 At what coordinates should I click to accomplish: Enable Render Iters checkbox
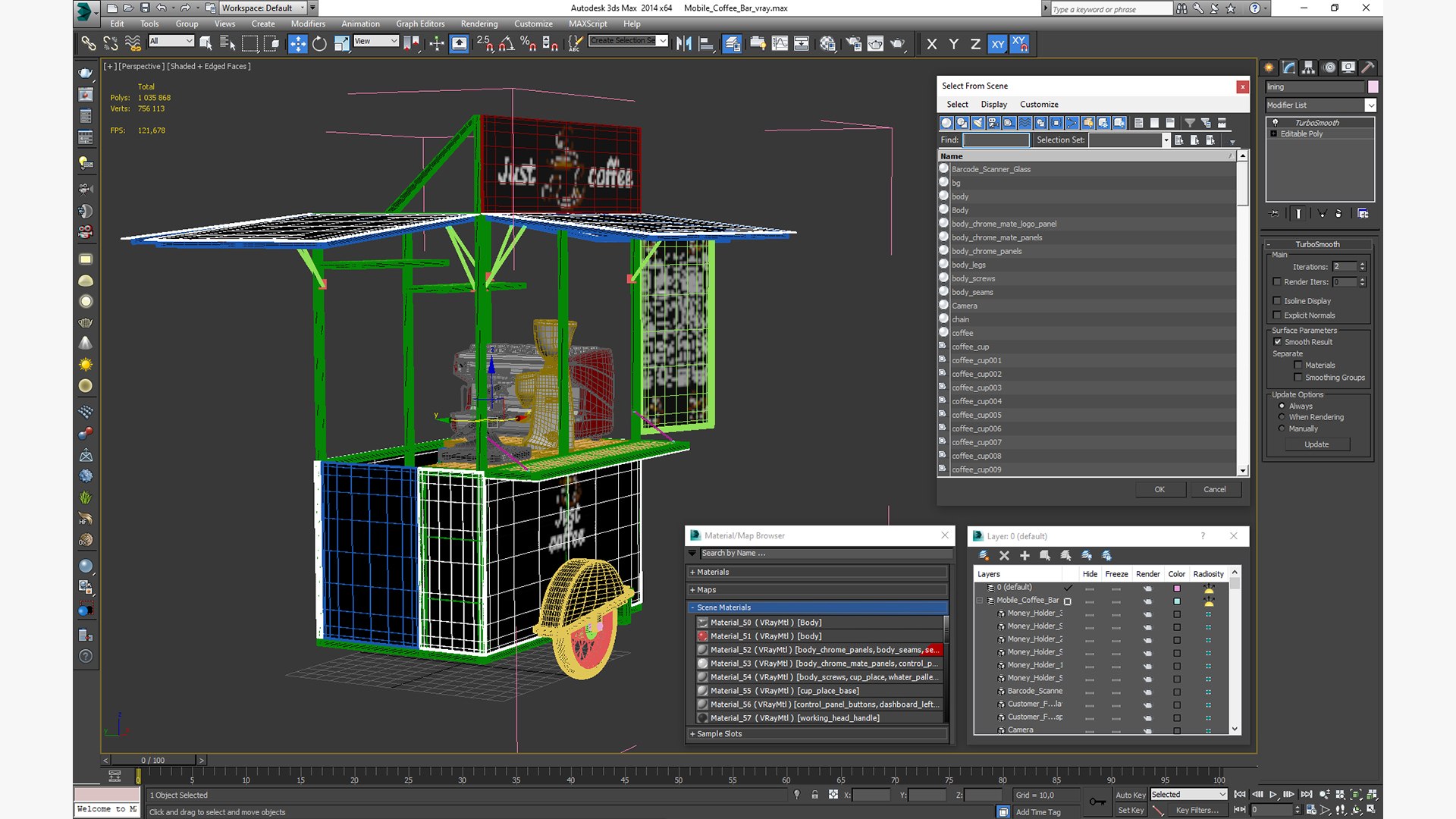click(x=1277, y=282)
